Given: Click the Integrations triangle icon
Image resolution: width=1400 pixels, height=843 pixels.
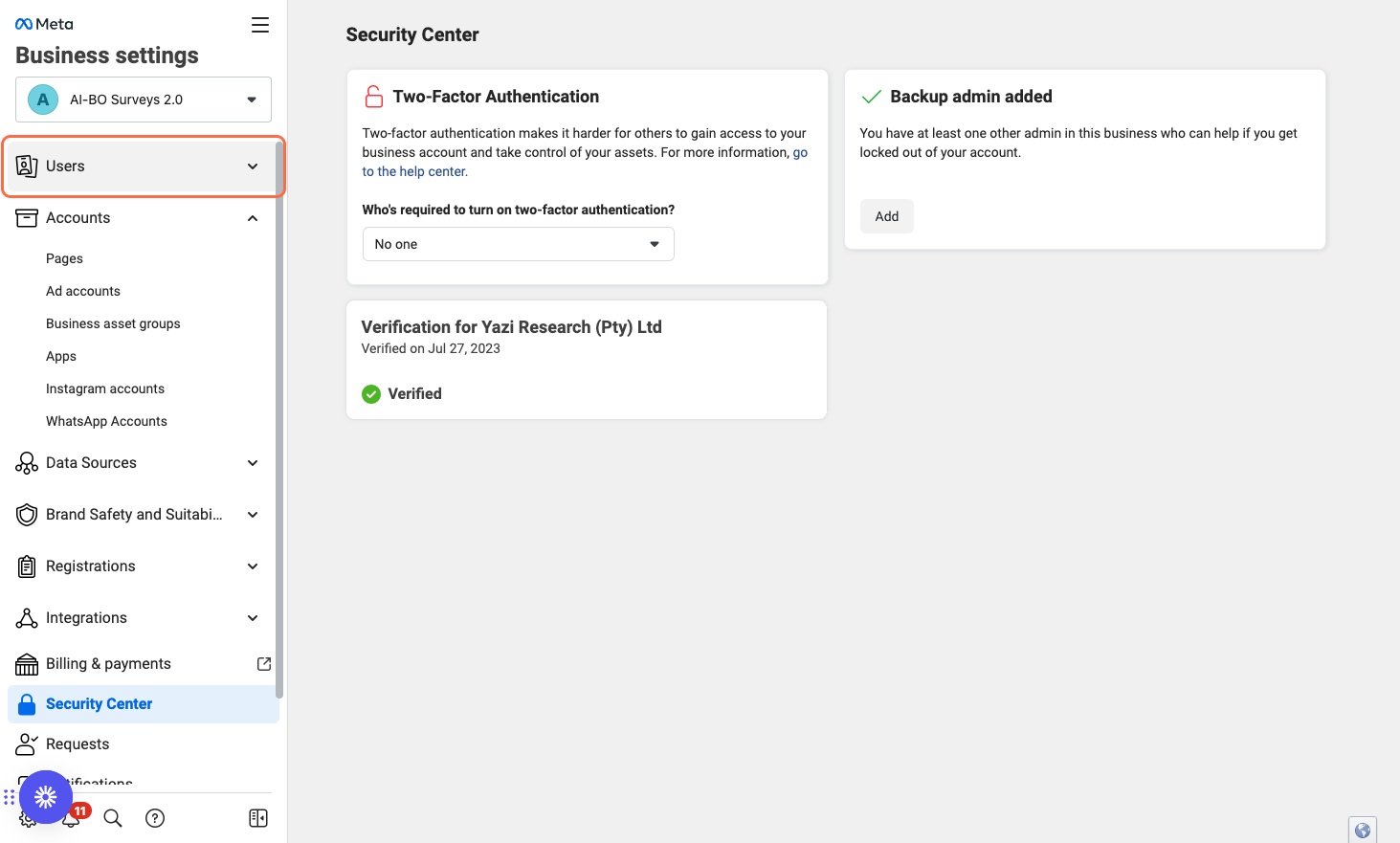Looking at the screenshot, I should [27, 618].
